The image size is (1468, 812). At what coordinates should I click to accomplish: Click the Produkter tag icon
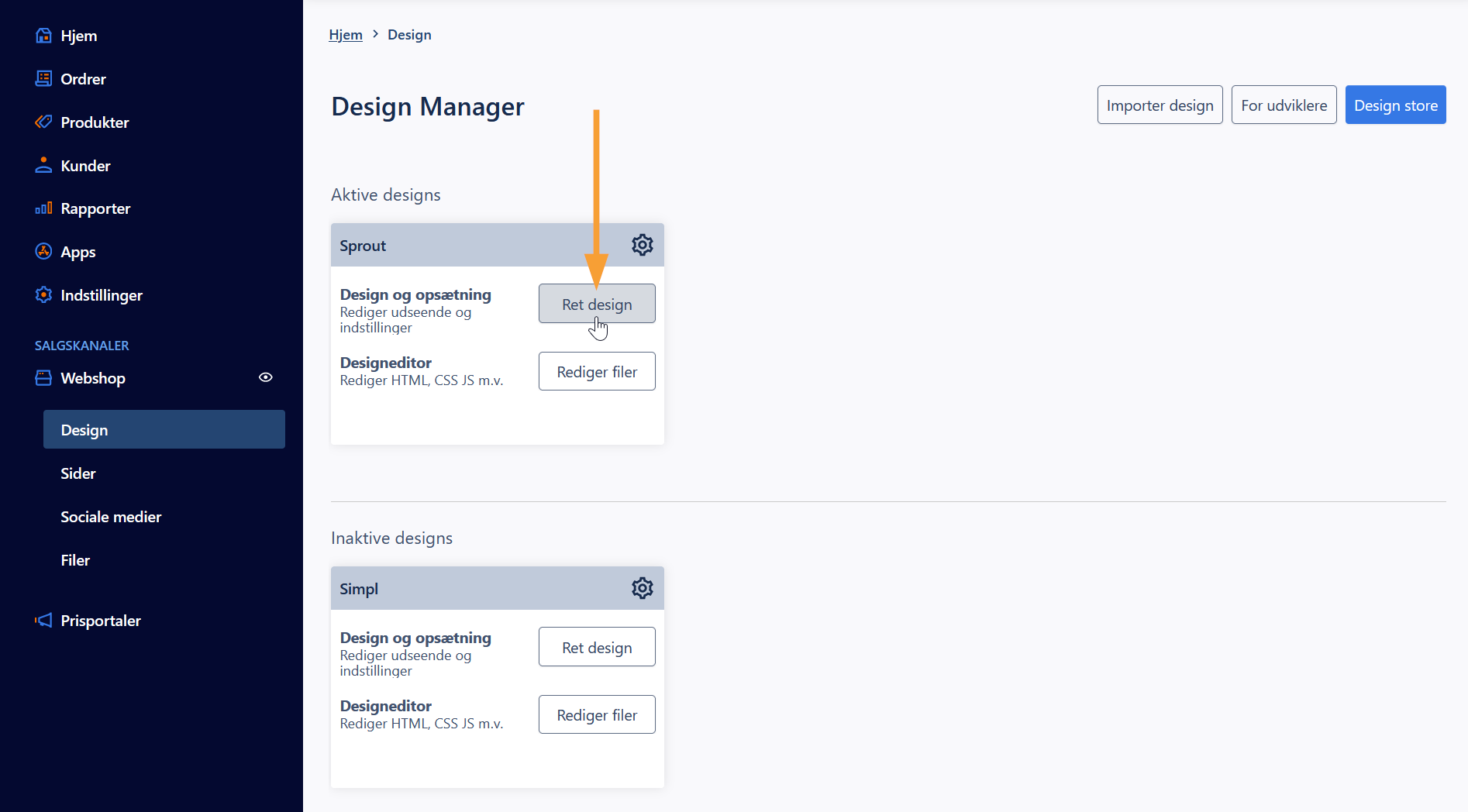click(43, 122)
